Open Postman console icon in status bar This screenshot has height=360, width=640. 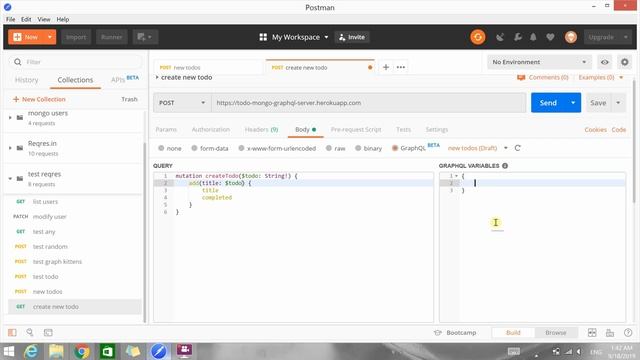pos(48,333)
